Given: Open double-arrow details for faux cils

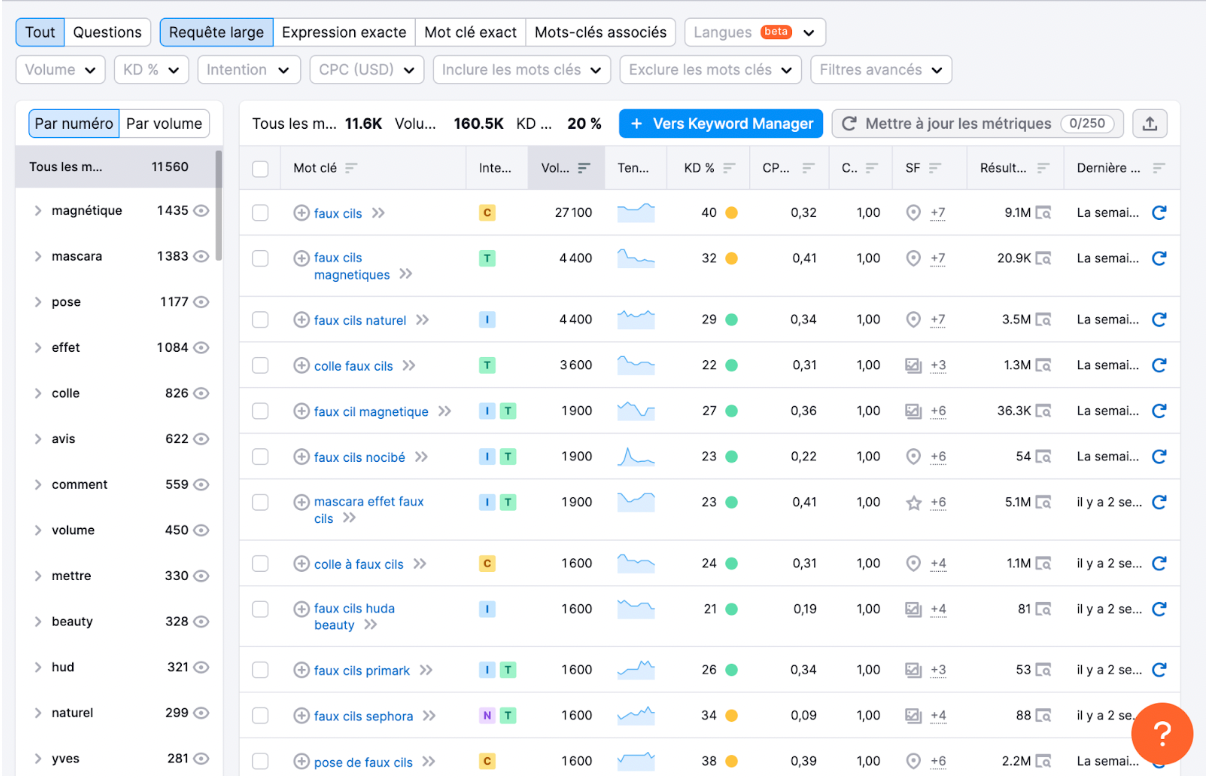Looking at the screenshot, I should click(378, 213).
